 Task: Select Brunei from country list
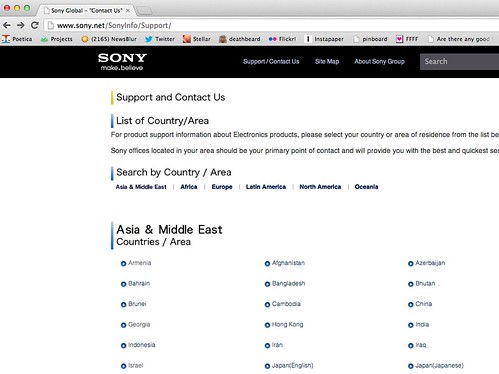point(134,304)
